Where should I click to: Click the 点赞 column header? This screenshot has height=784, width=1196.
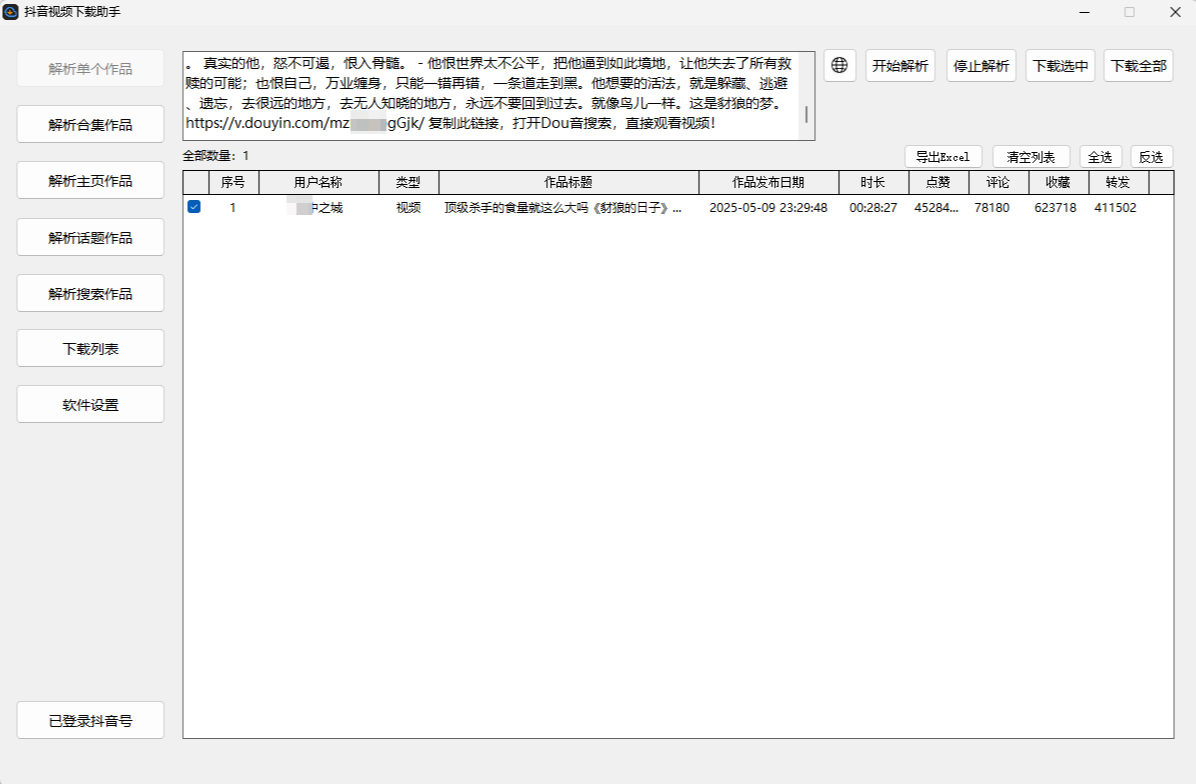click(x=938, y=182)
